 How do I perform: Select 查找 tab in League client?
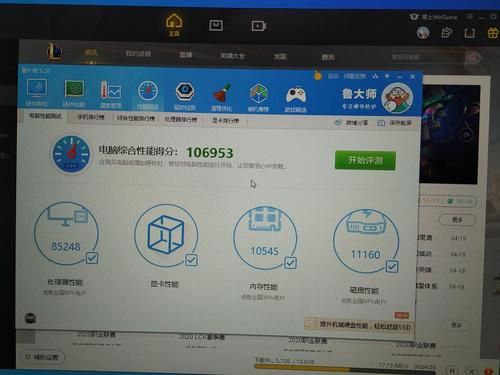pyautogui.click(x=328, y=57)
